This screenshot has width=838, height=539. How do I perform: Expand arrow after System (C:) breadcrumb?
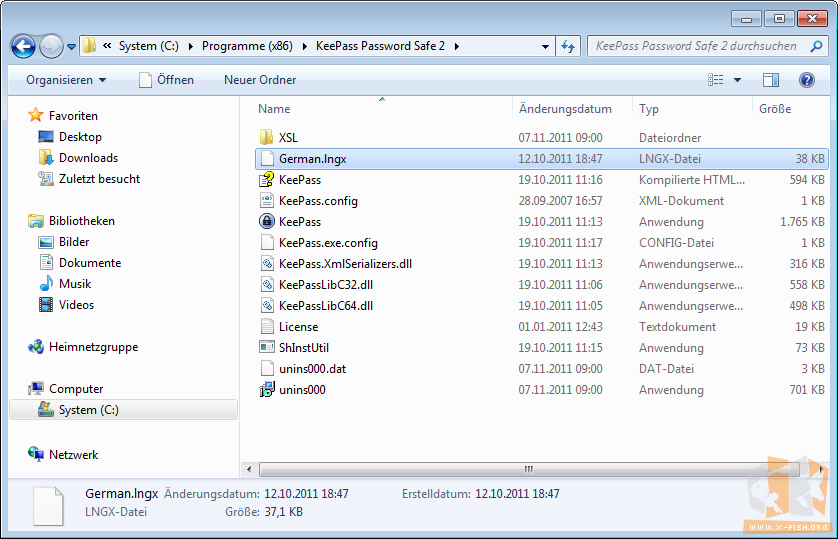[x=191, y=46]
